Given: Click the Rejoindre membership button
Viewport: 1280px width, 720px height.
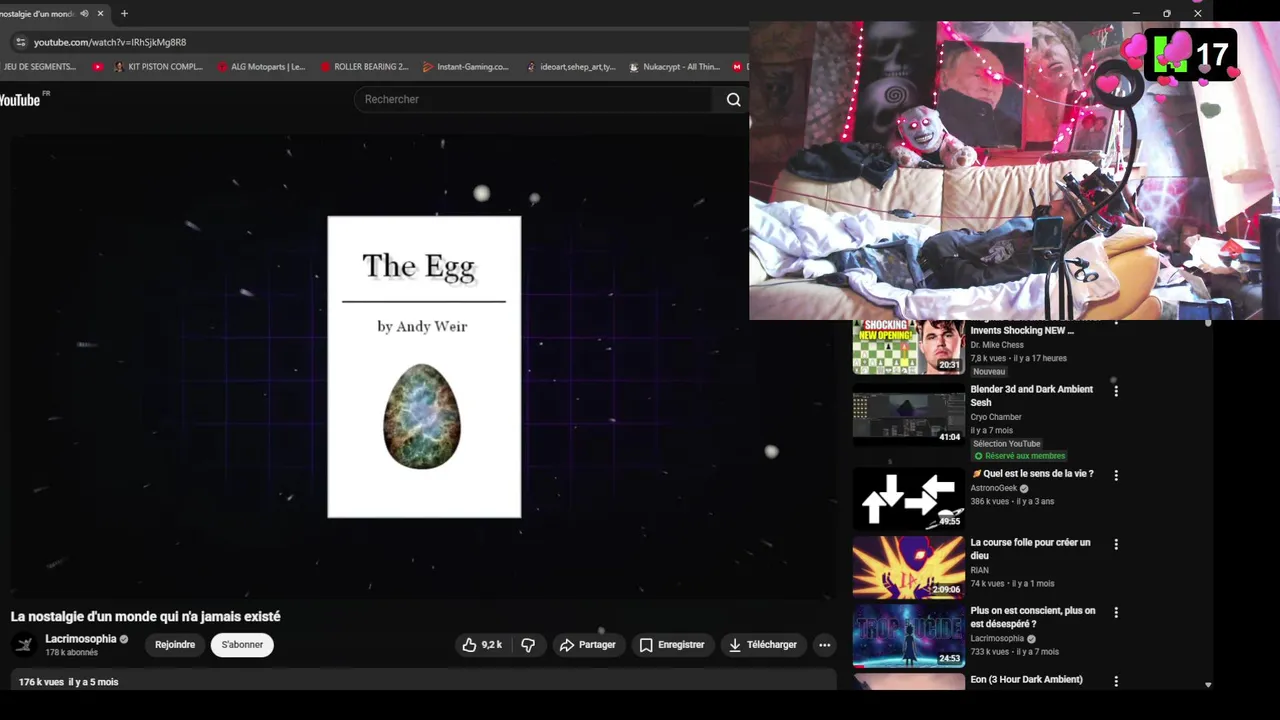Looking at the screenshot, I should pyautogui.click(x=175, y=645).
